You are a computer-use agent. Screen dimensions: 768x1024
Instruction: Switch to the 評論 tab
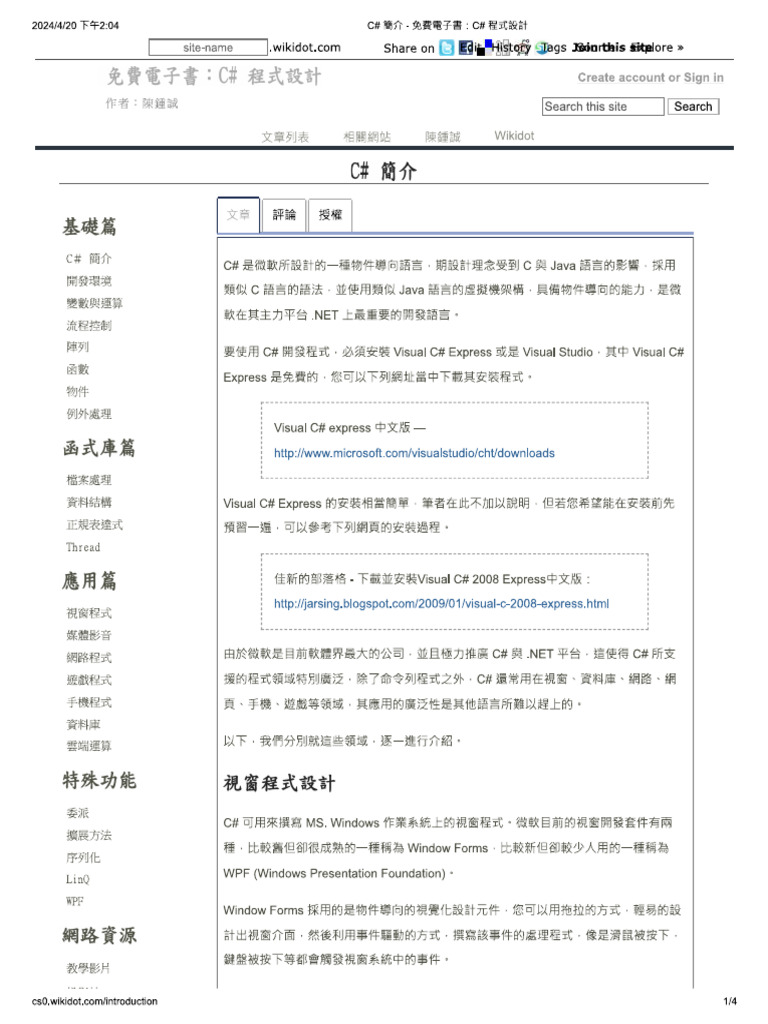click(284, 215)
